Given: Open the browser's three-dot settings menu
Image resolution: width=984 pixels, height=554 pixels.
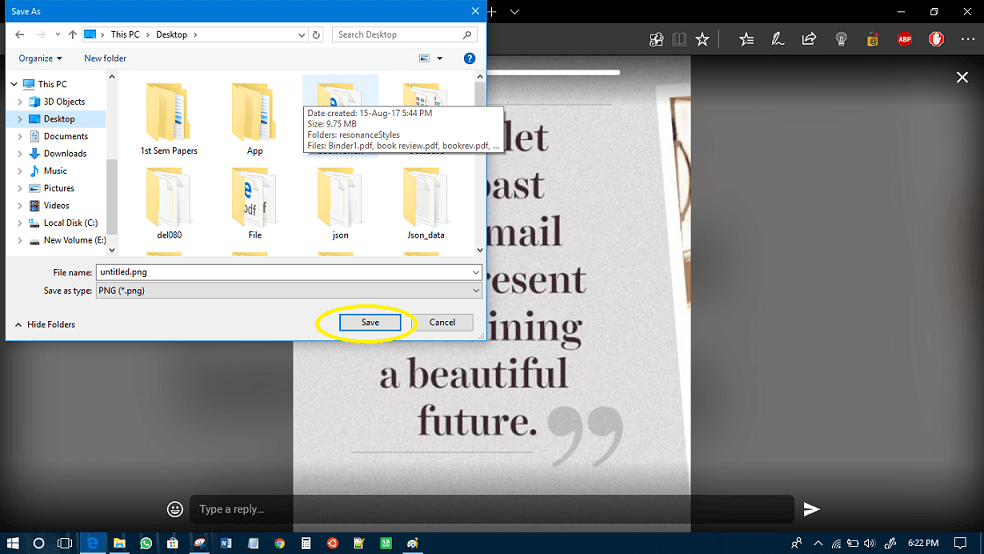Looking at the screenshot, I should 967,39.
